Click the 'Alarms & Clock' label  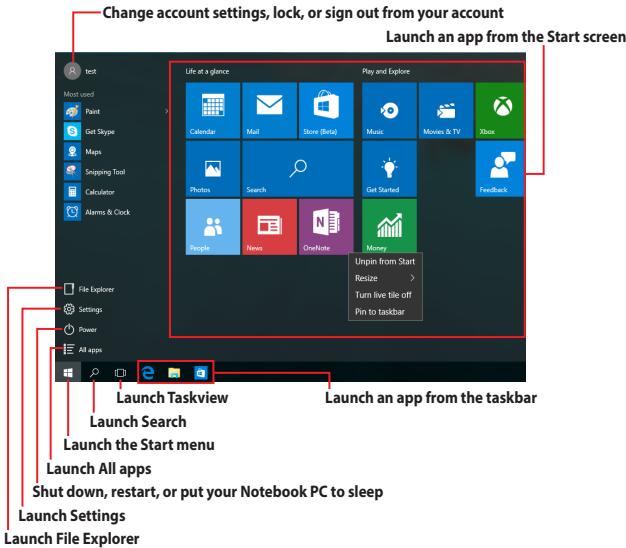tap(107, 212)
